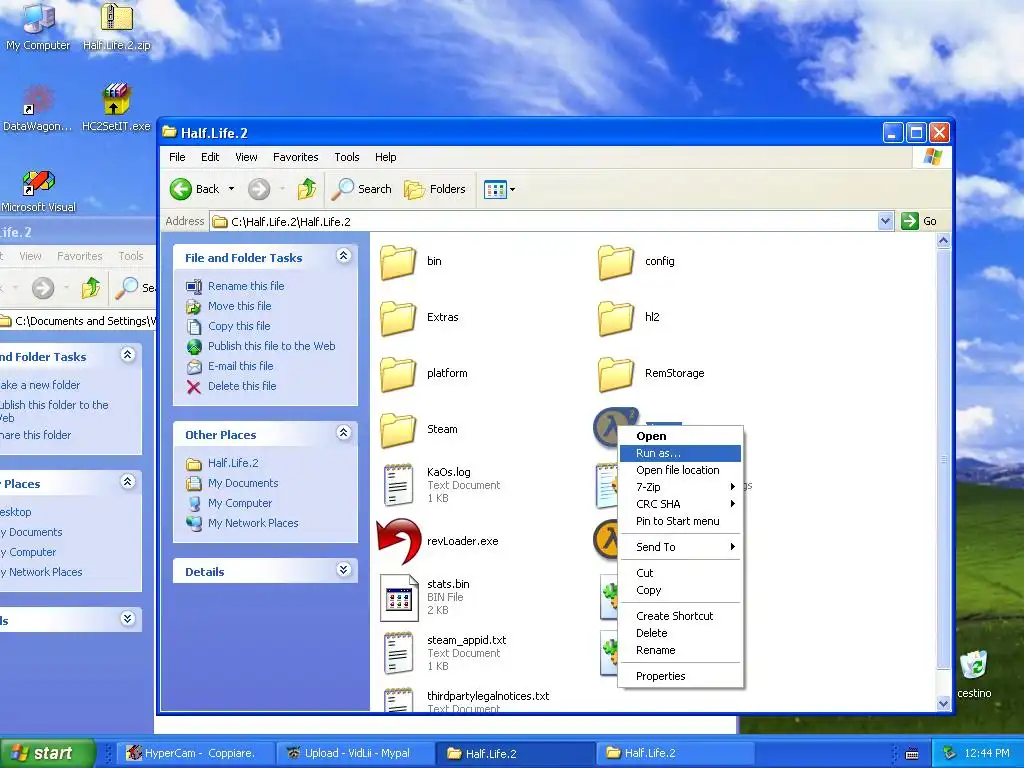Select the DataWagon desktop shortcut
Viewport: 1024px width, 768px height.
(37, 108)
